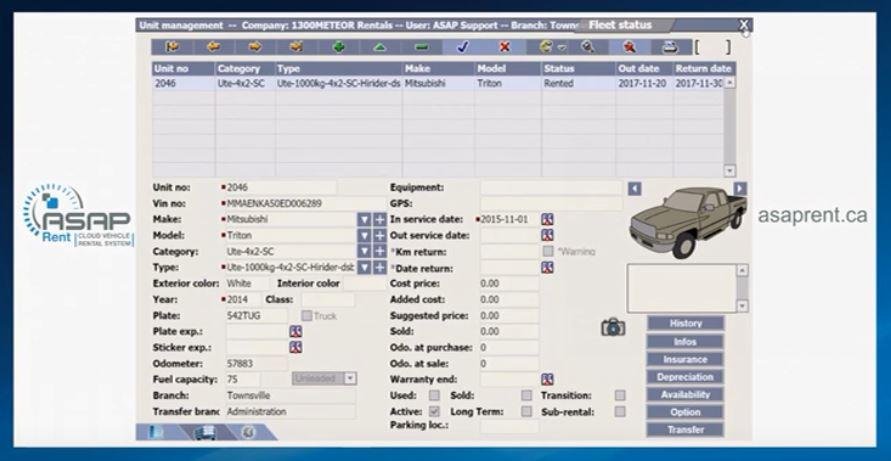Image resolution: width=891 pixels, height=461 pixels.
Task: Check the Used checkbox
Action: pyautogui.click(x=434, y=395)
